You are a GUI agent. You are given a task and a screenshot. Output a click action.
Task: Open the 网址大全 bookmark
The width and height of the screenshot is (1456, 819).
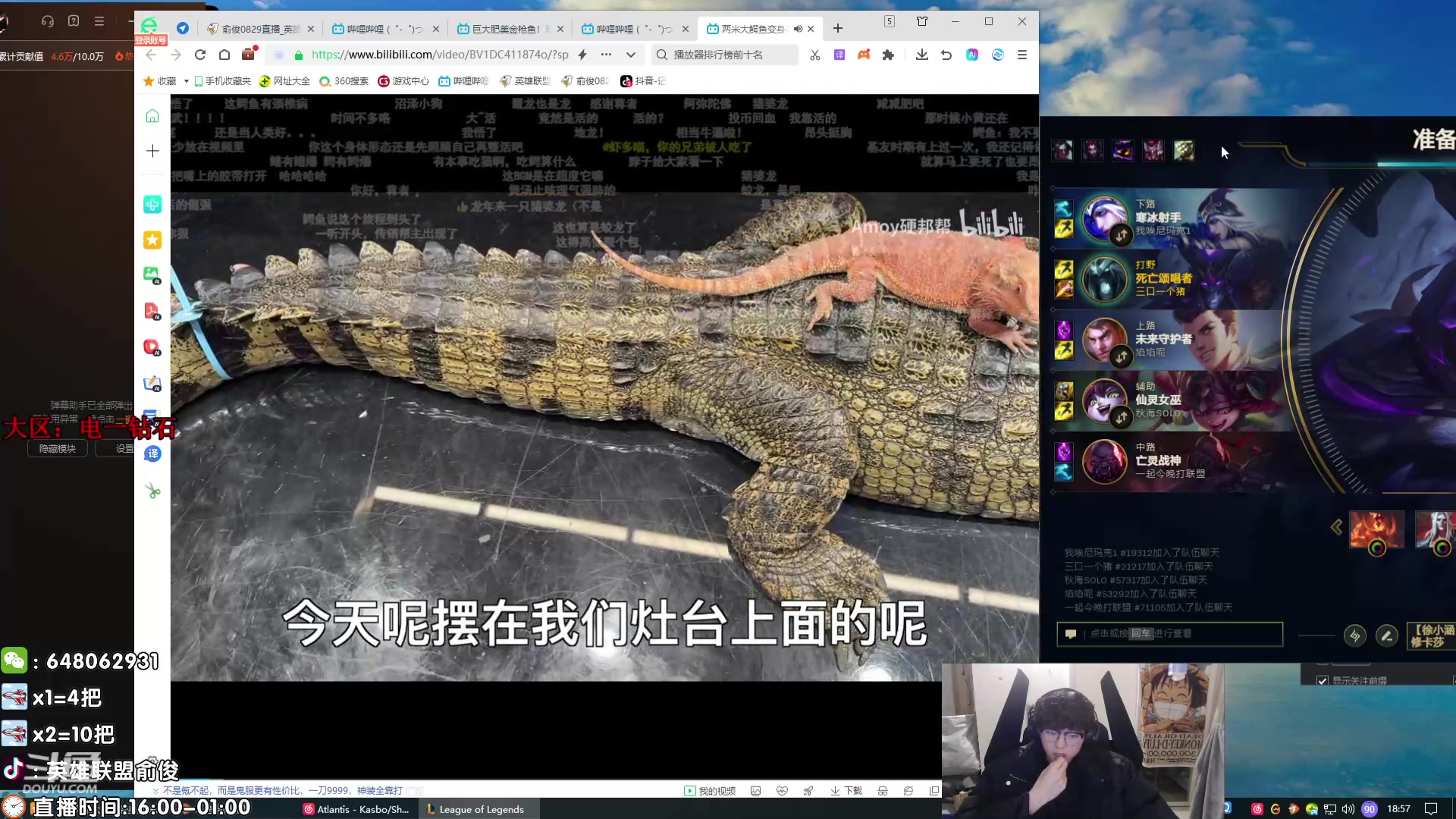(x=285, y=81)
